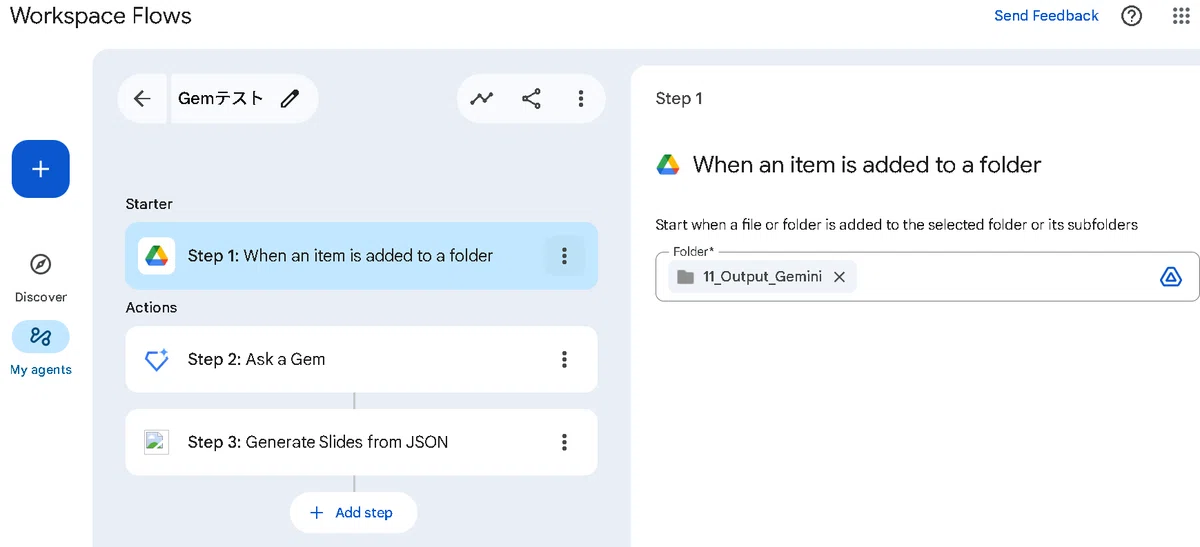Click the My agents label
The image size is (1200, 547).
click(41, 370)
